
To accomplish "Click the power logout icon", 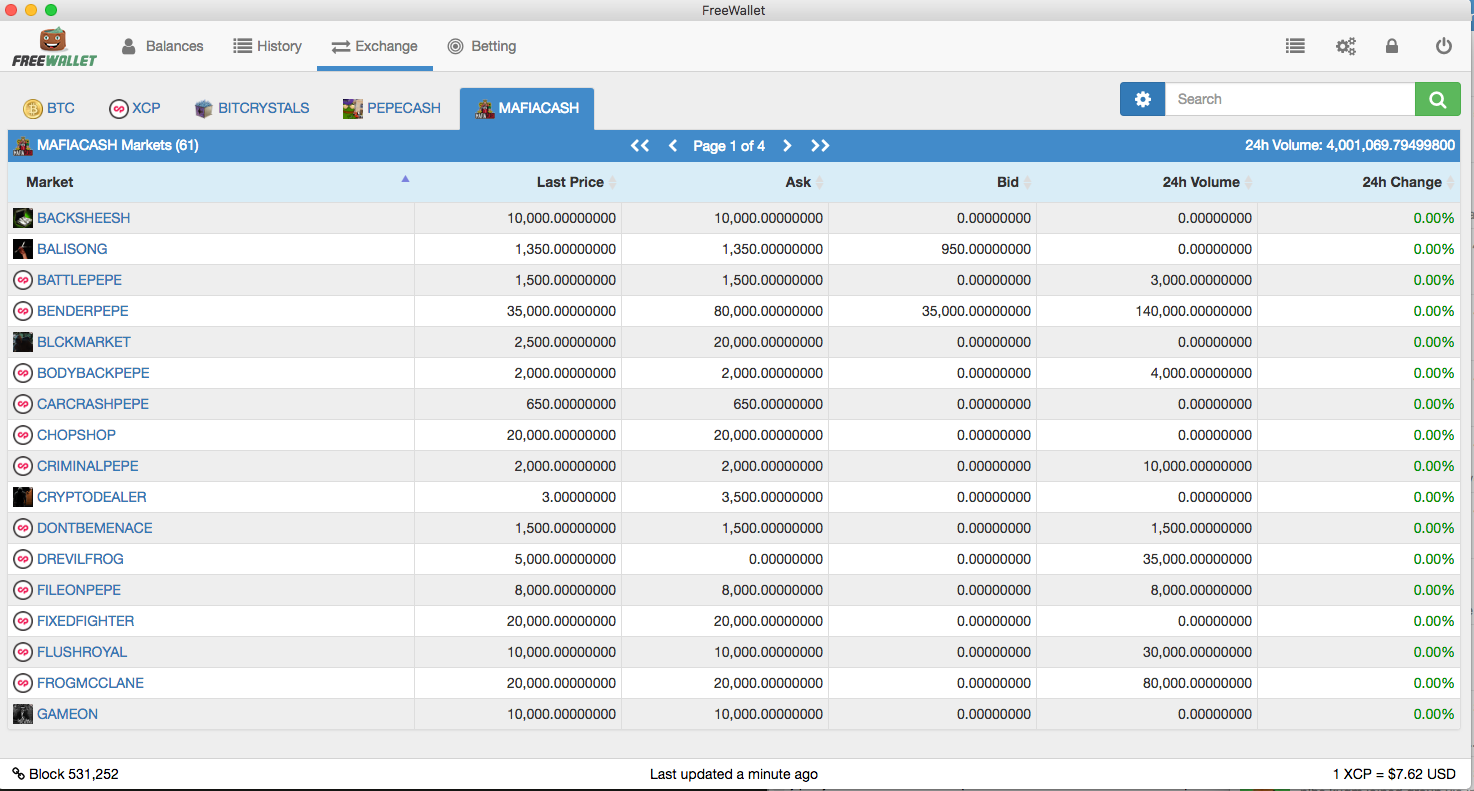I will pyautogui.click(x=1443, y=46).
